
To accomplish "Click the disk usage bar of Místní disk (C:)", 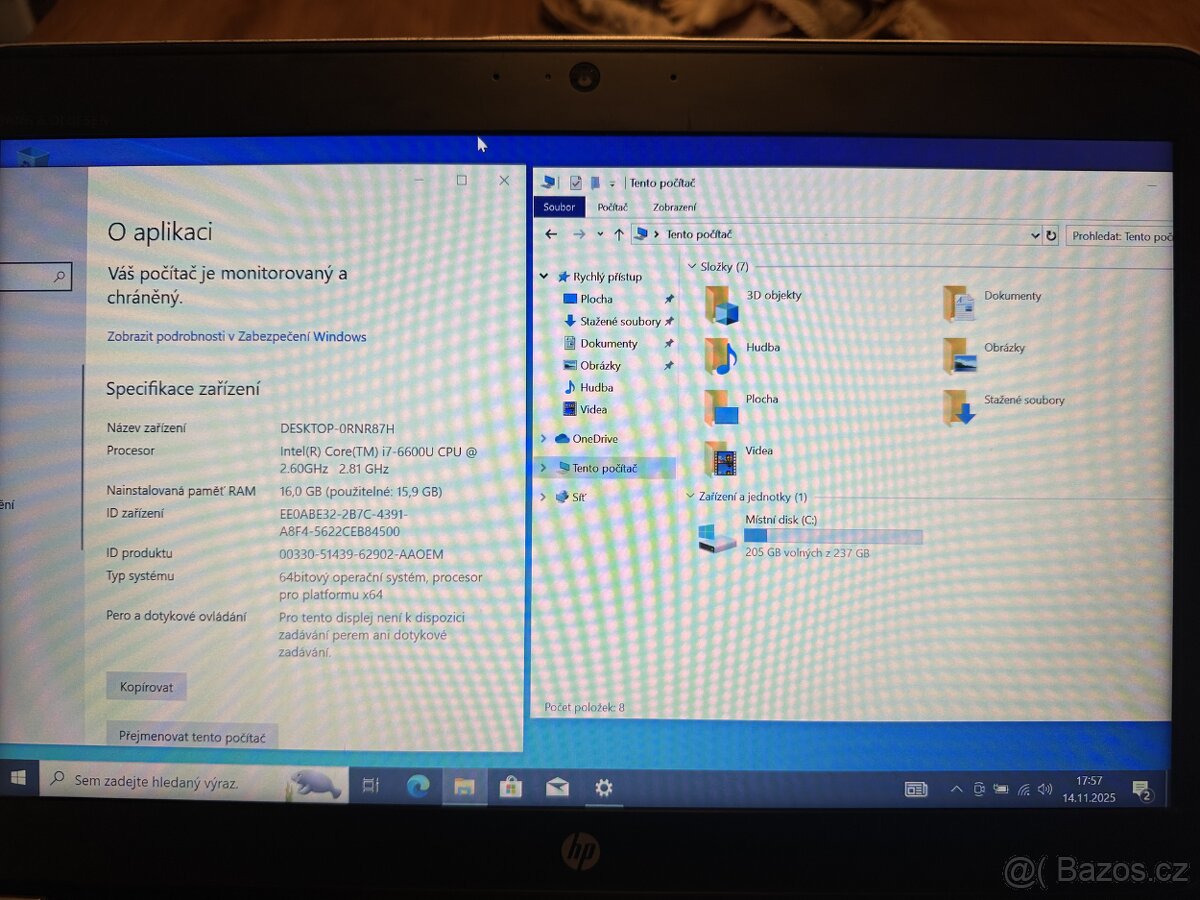I will click(x=832, y=536).
